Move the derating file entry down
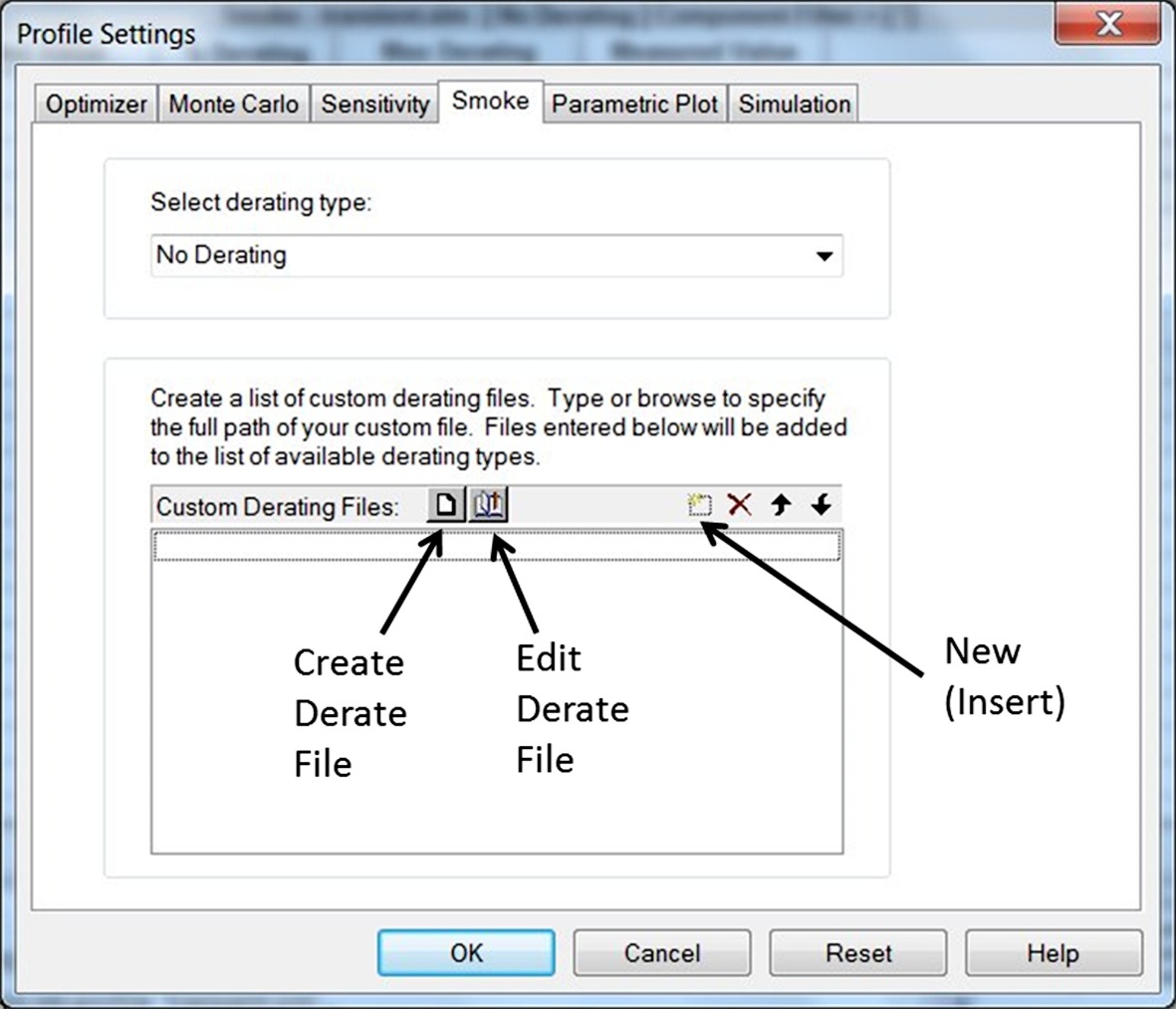The image size is (1176, 1009). [x=821, y=505]
